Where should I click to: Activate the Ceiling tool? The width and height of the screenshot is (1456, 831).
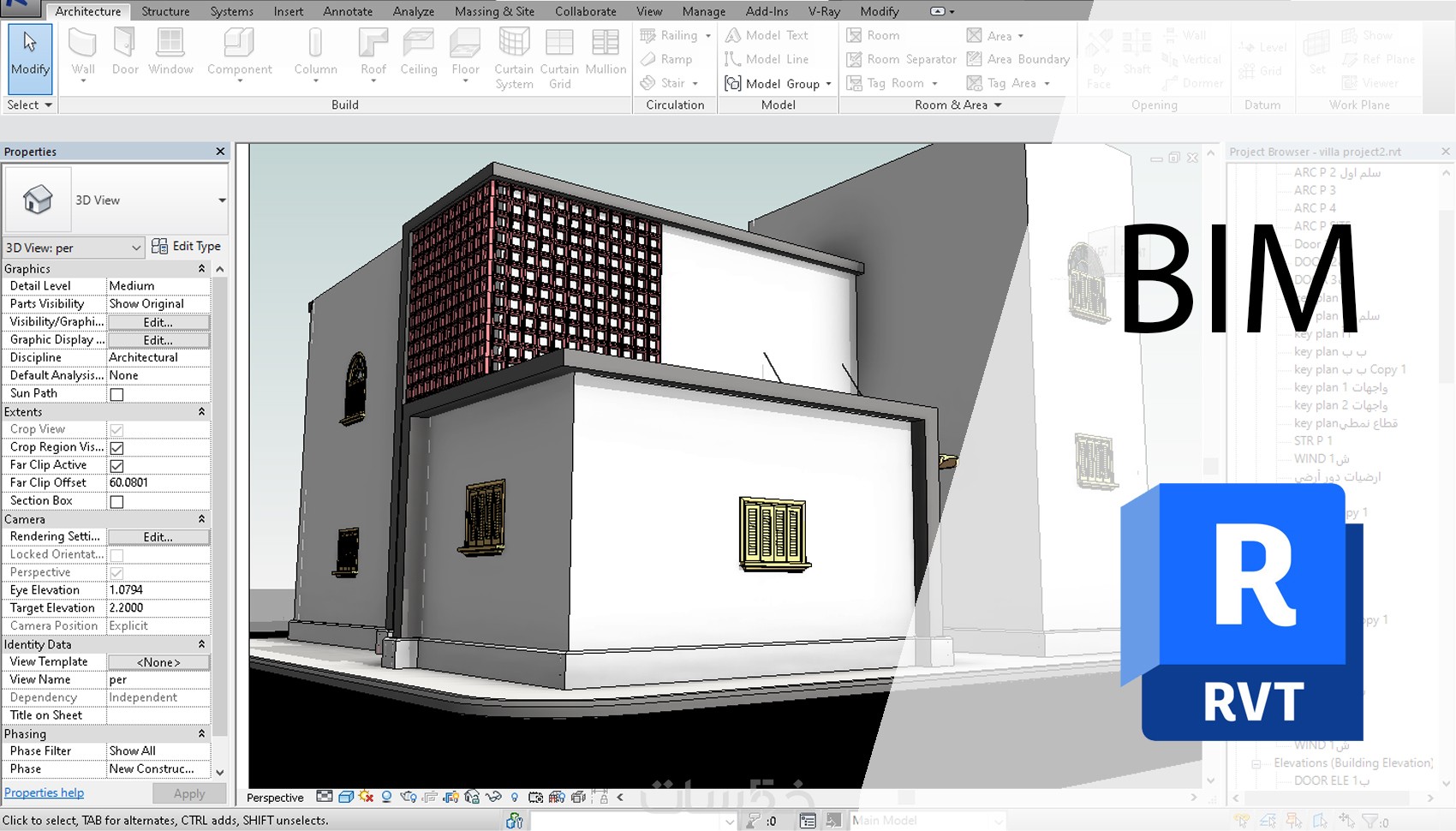[x=419, y=53]
